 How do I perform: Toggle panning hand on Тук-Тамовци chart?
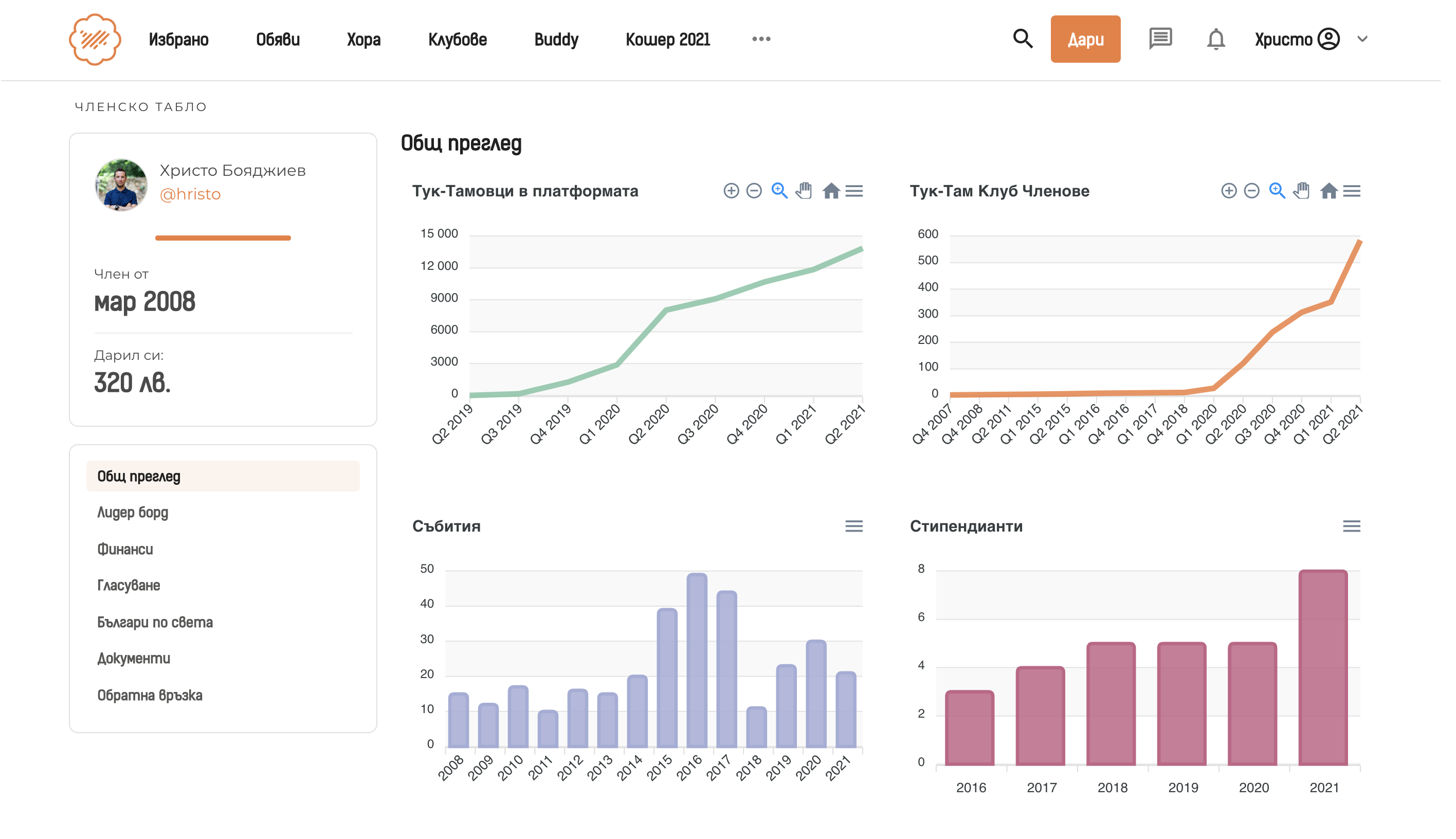804,191
